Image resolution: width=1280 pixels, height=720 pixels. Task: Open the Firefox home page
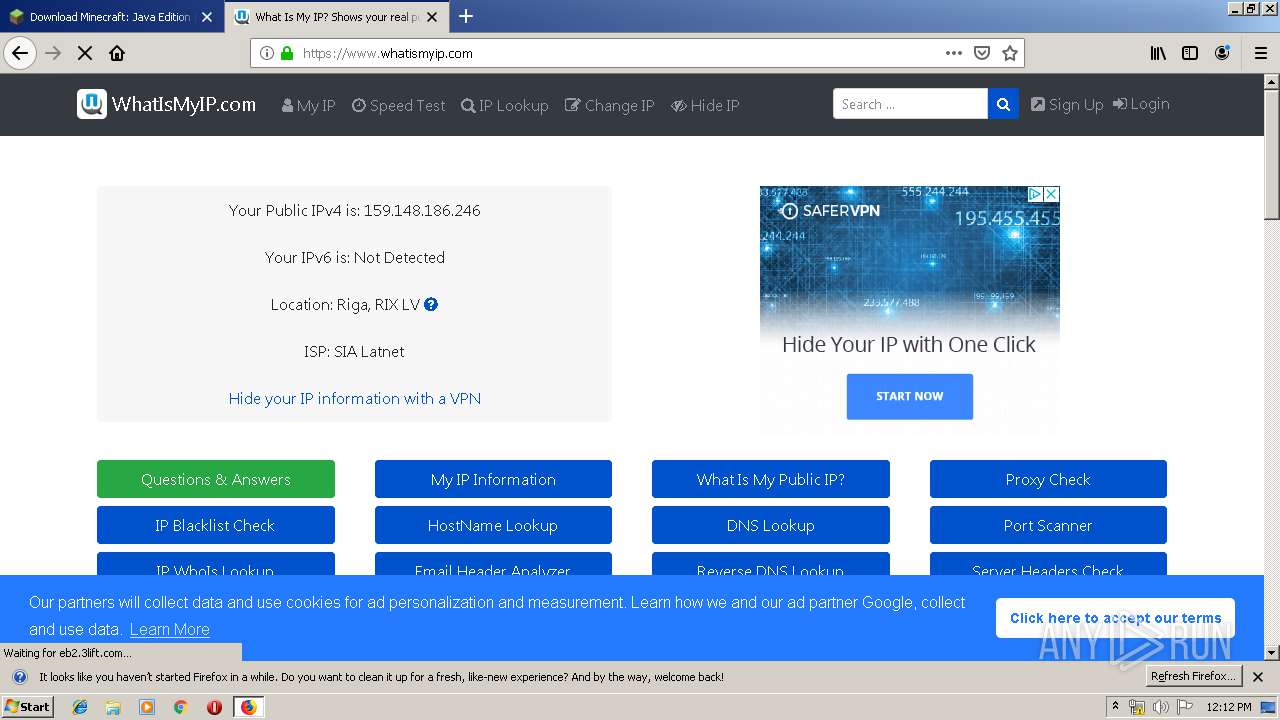[117, 53]
